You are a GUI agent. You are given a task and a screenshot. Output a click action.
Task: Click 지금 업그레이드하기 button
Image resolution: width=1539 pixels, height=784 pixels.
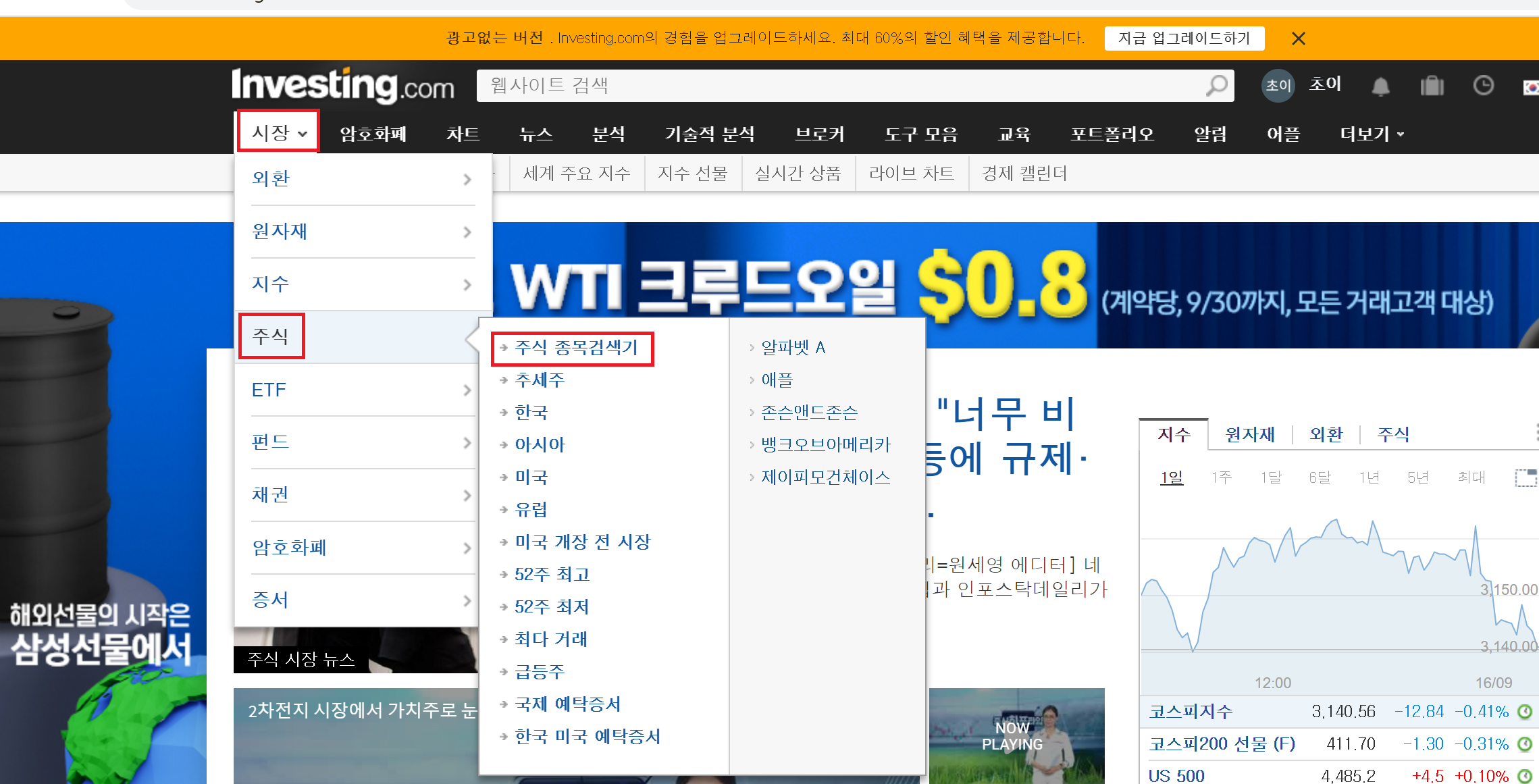point(1184,38)
